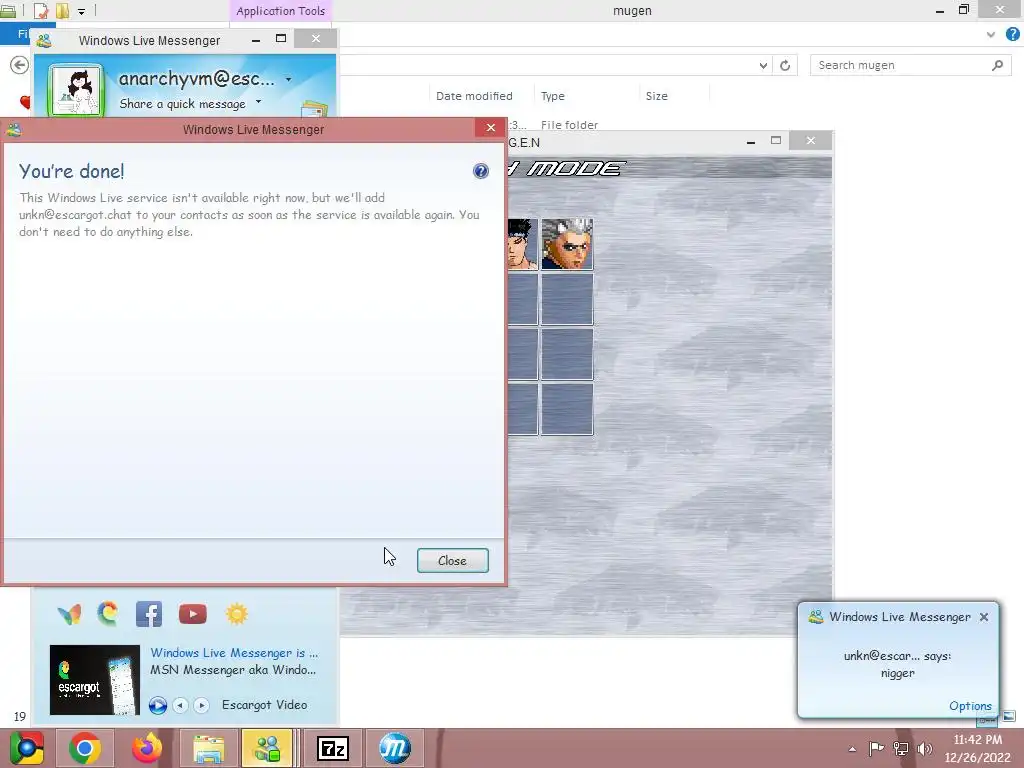This screenshot has height=768, width=1024.
Task: Open the help icon in Messenger dialog
Action: point(481,171)
